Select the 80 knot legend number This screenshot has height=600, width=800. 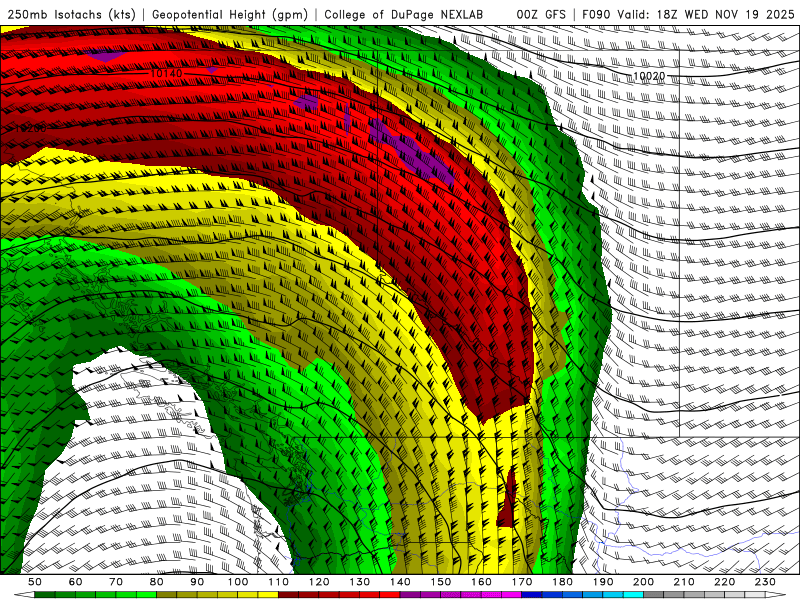coord(157,582)
